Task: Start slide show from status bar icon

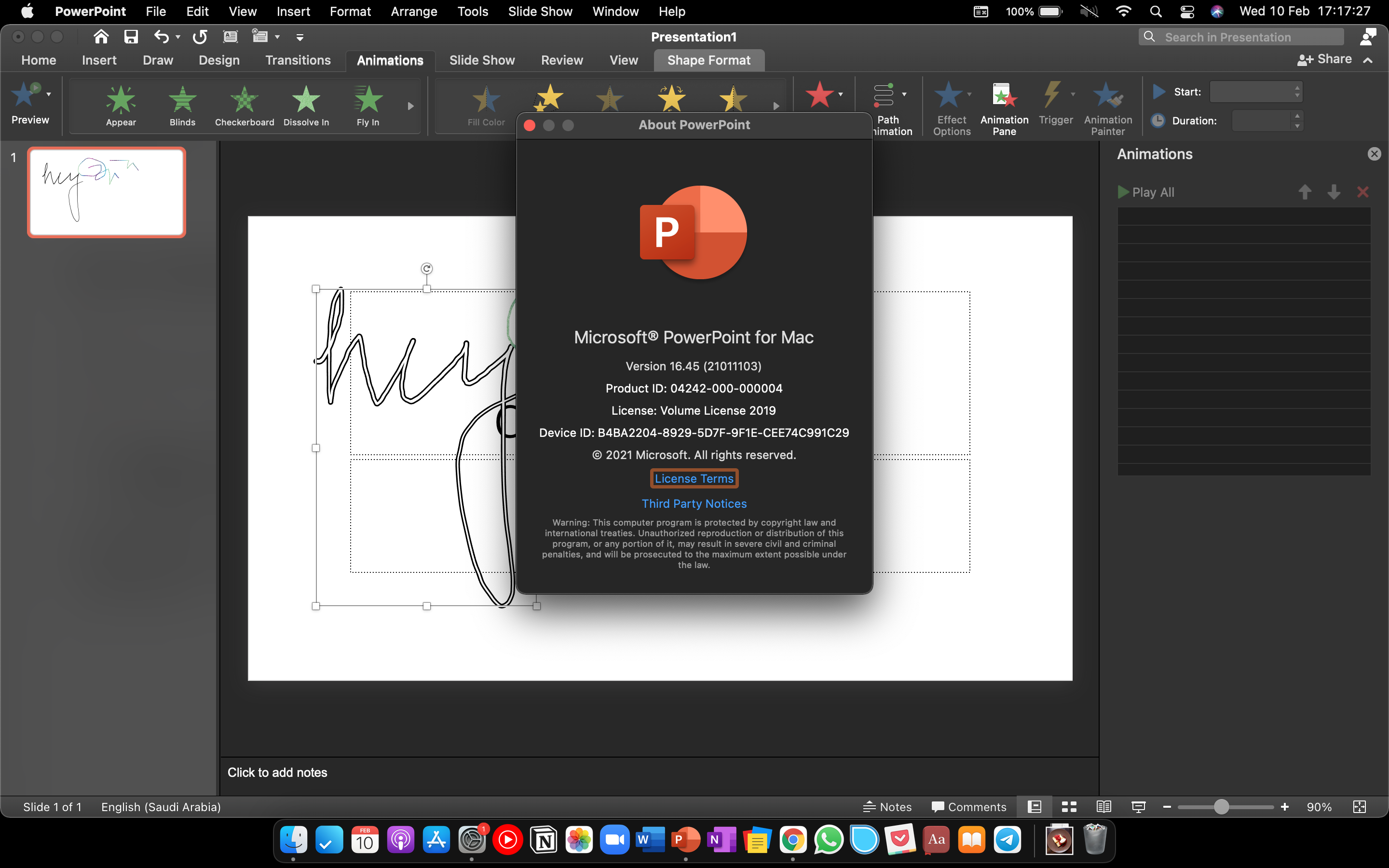Action: tap(1138, 807)
